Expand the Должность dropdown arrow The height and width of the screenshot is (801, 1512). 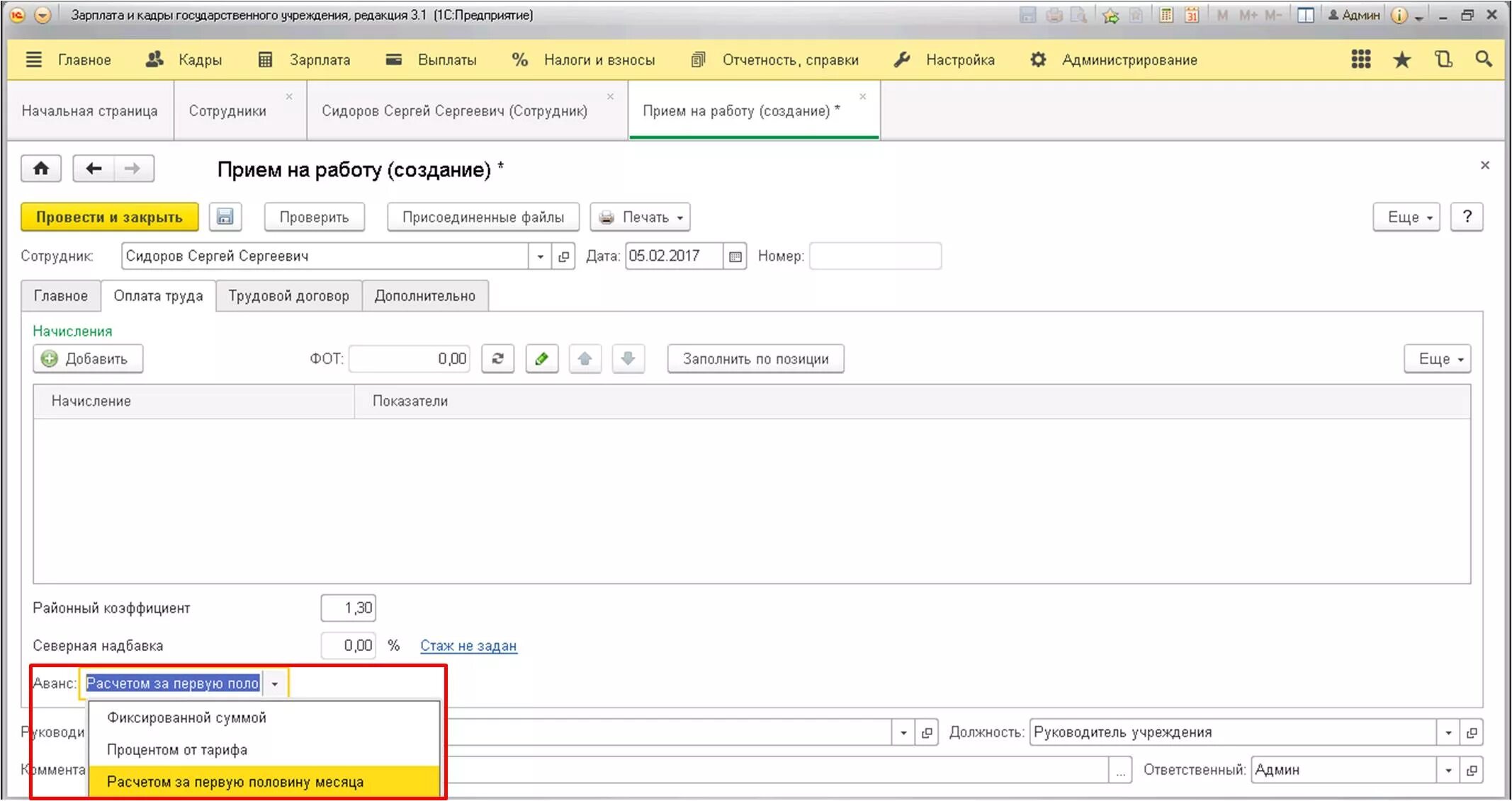(1448, 732)
